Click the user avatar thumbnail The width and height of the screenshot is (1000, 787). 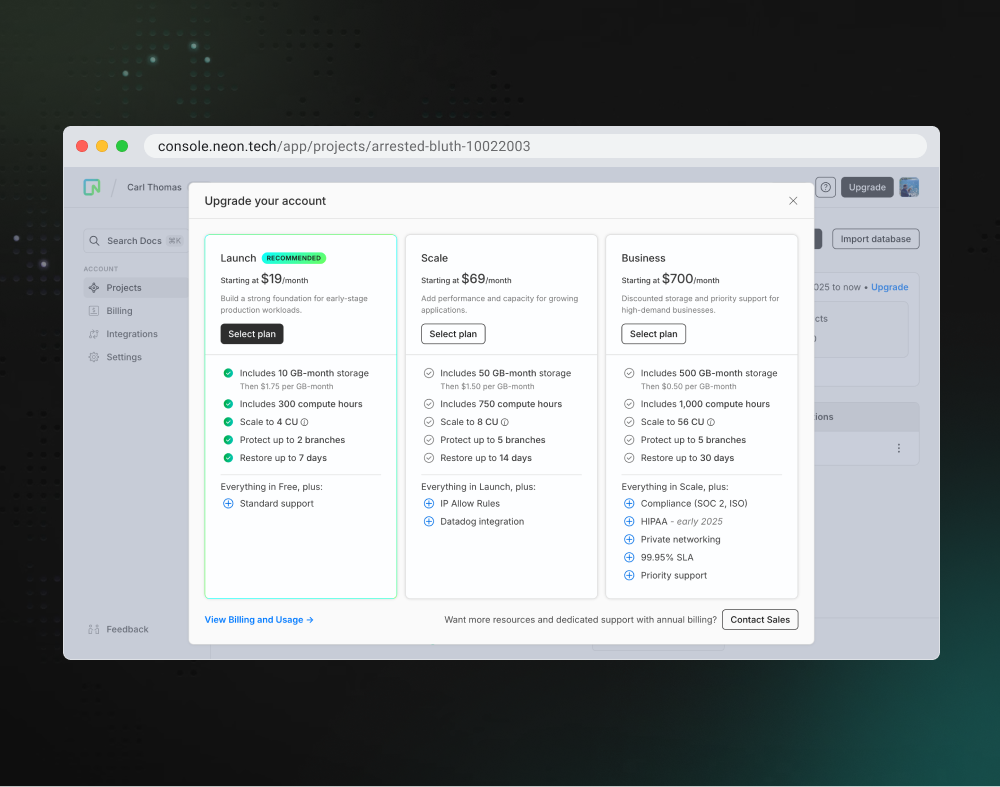[908, 187]
